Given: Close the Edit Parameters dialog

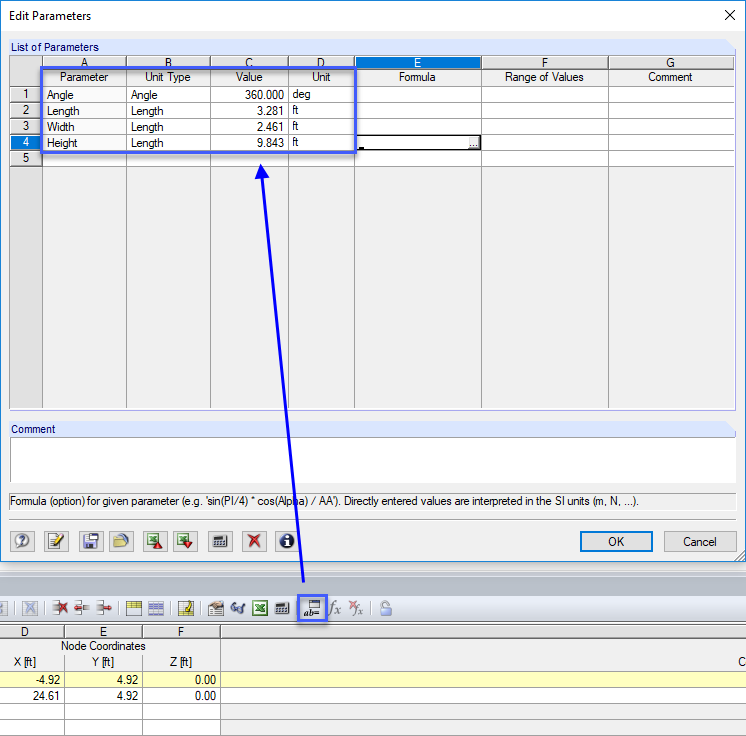Looking at the screenshot, I should (x=730, y=15).
